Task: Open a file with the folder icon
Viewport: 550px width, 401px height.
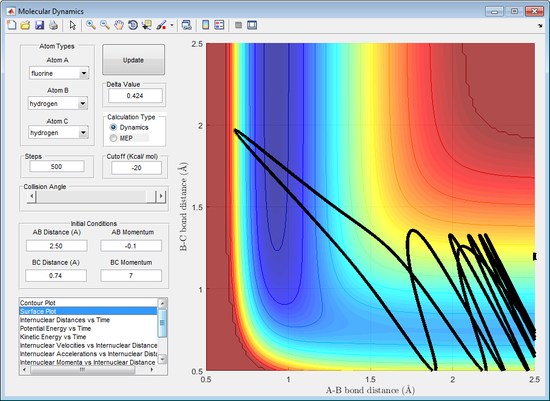Action: coord(25,25)
